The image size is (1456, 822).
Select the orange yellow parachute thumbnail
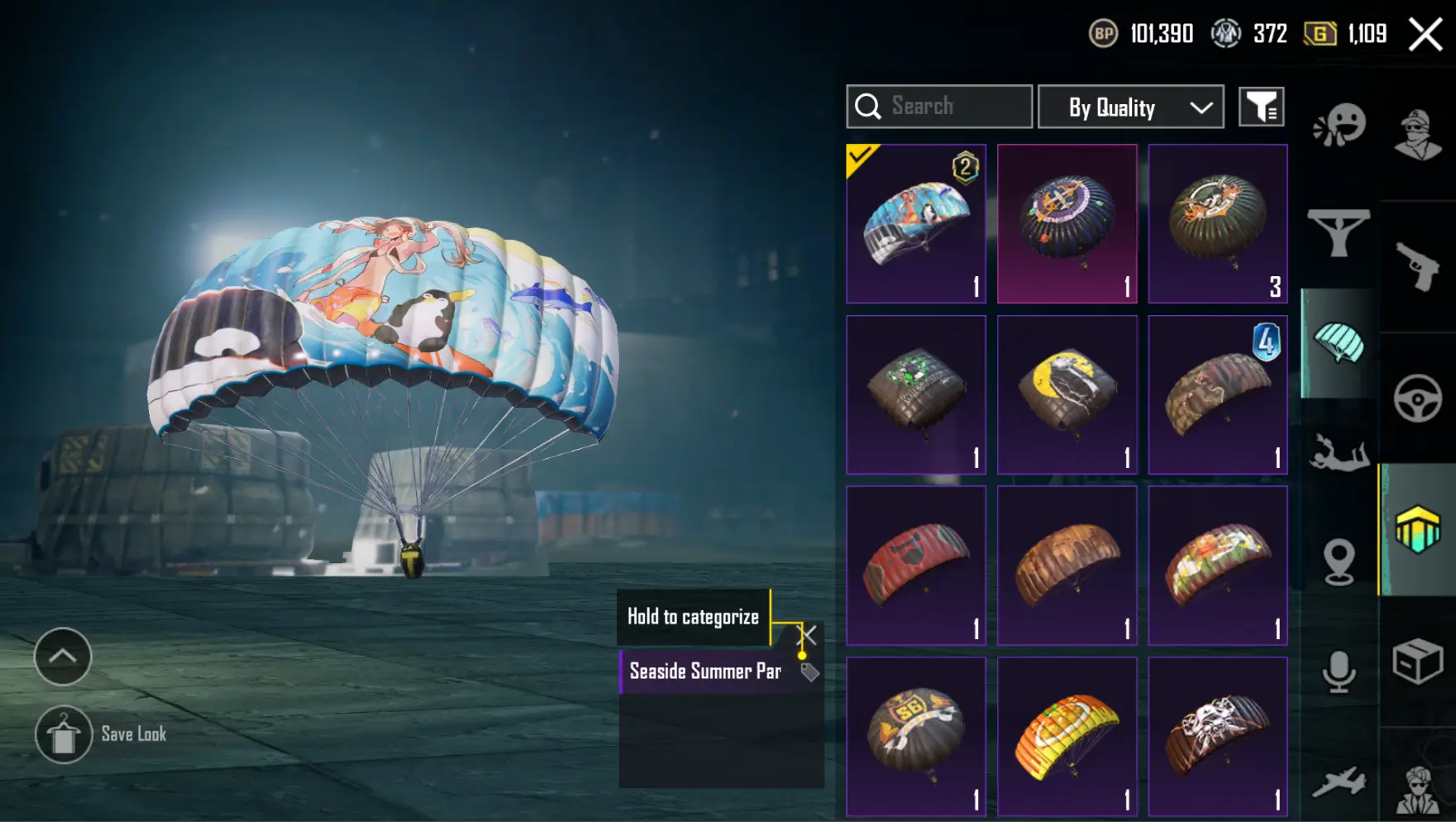click(x=1067, y=737)
